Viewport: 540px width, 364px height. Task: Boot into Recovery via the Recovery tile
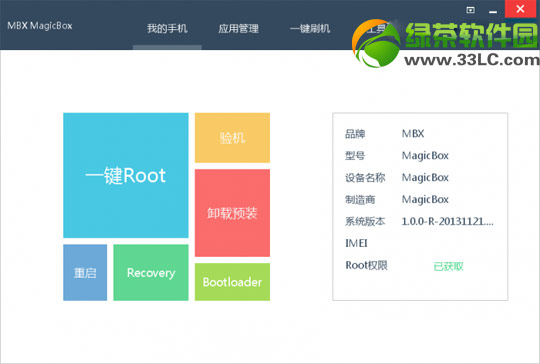tap(151, 272)
